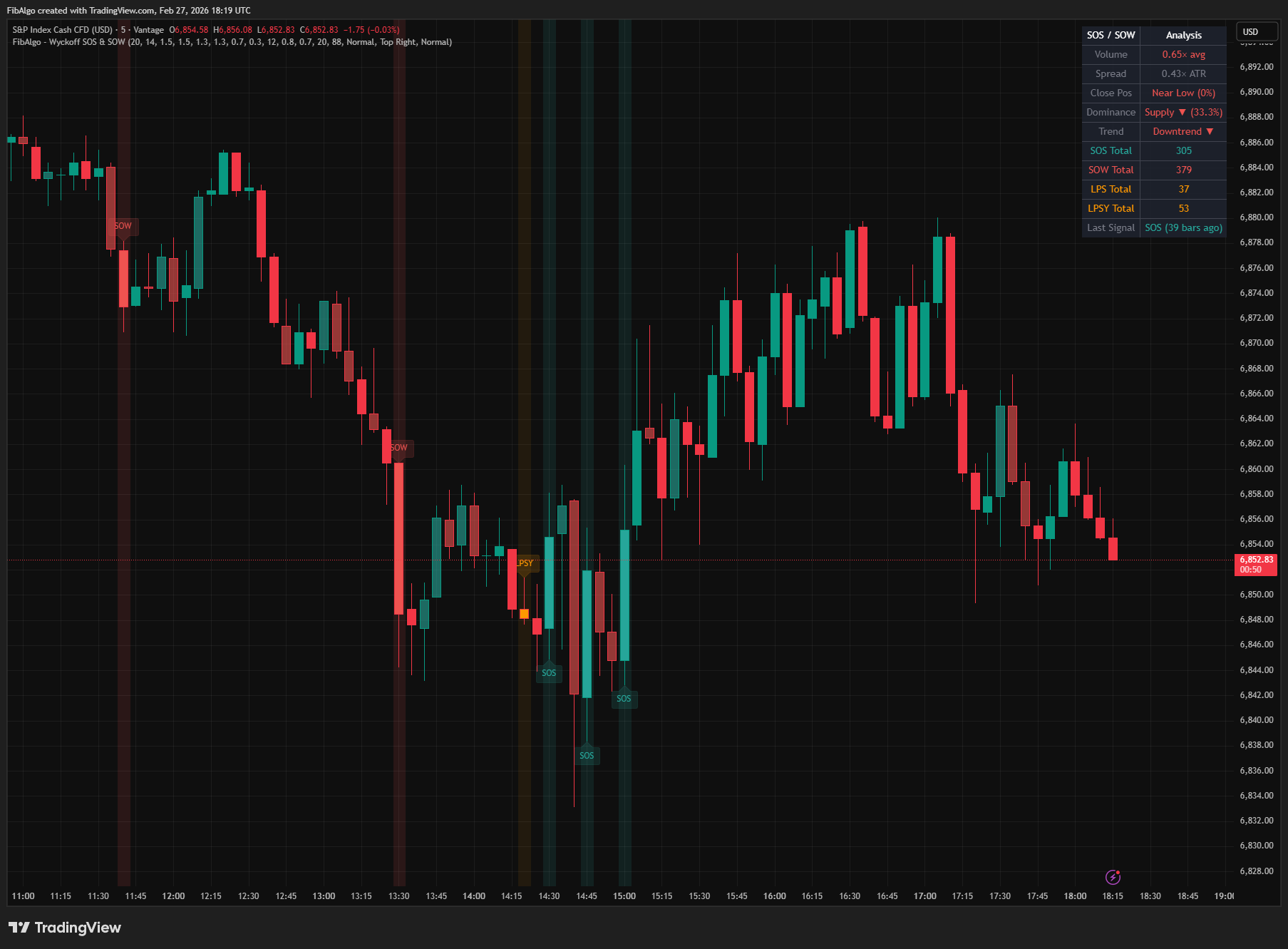Click the Analysis column header
Screen dimensions: 1288x949
tap(1183, 36)
